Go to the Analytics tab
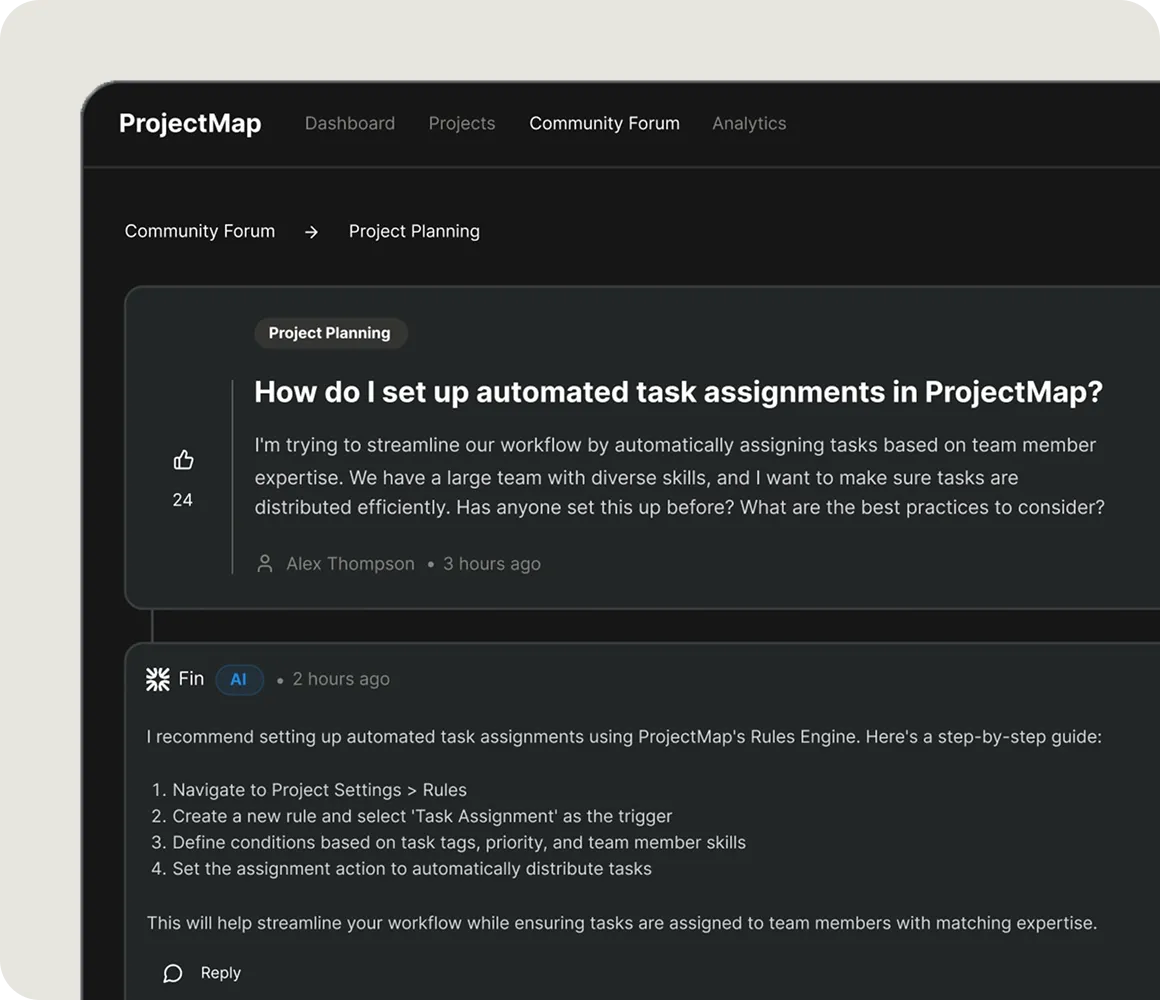Viewport: 1160px width, 1000px height. [x=749, y=123]
